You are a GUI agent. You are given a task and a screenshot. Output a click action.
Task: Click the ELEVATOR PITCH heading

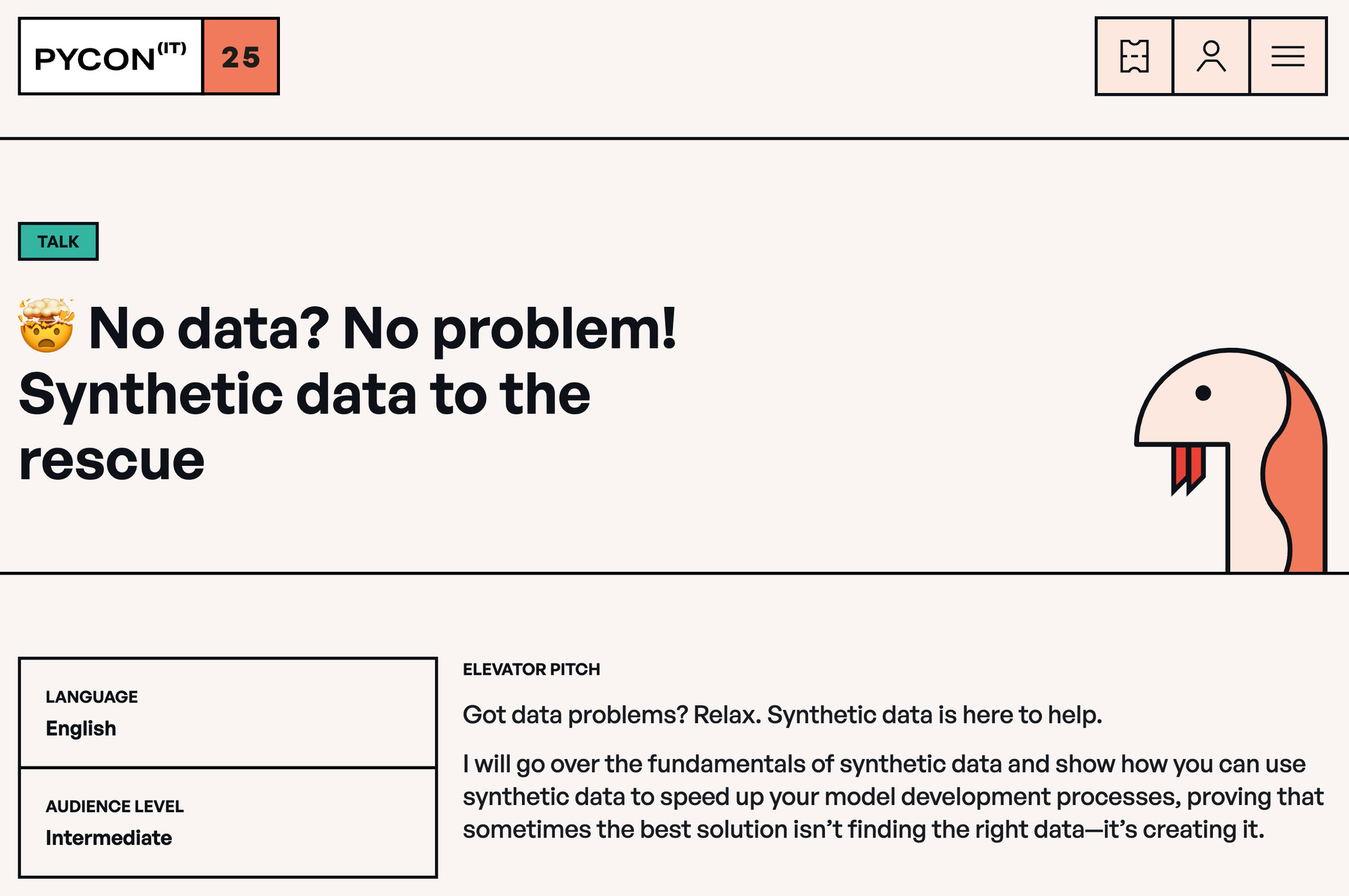click(532, 669)
